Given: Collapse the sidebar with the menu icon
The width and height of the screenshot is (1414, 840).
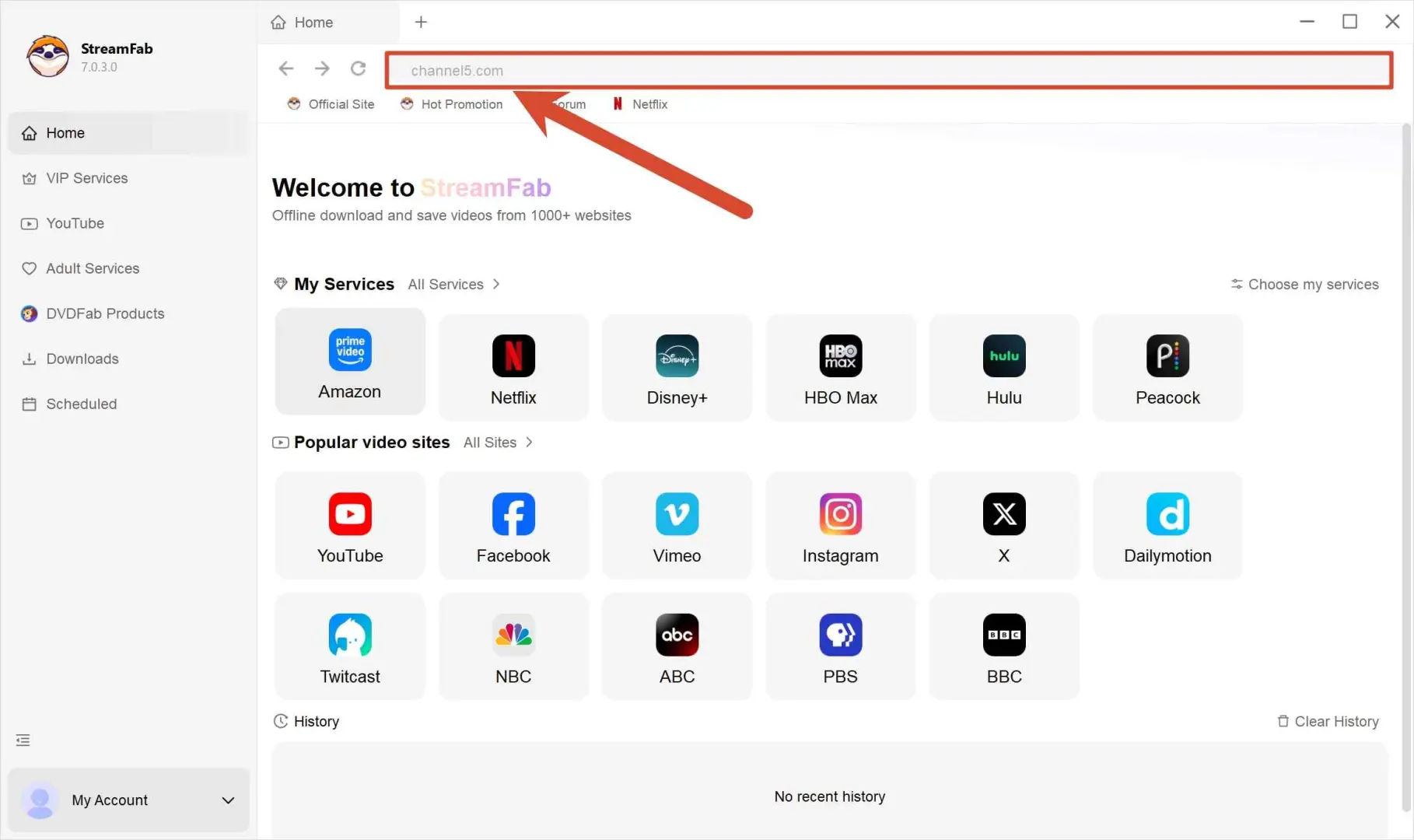Looking at the screenshot, I should (23, 740).
